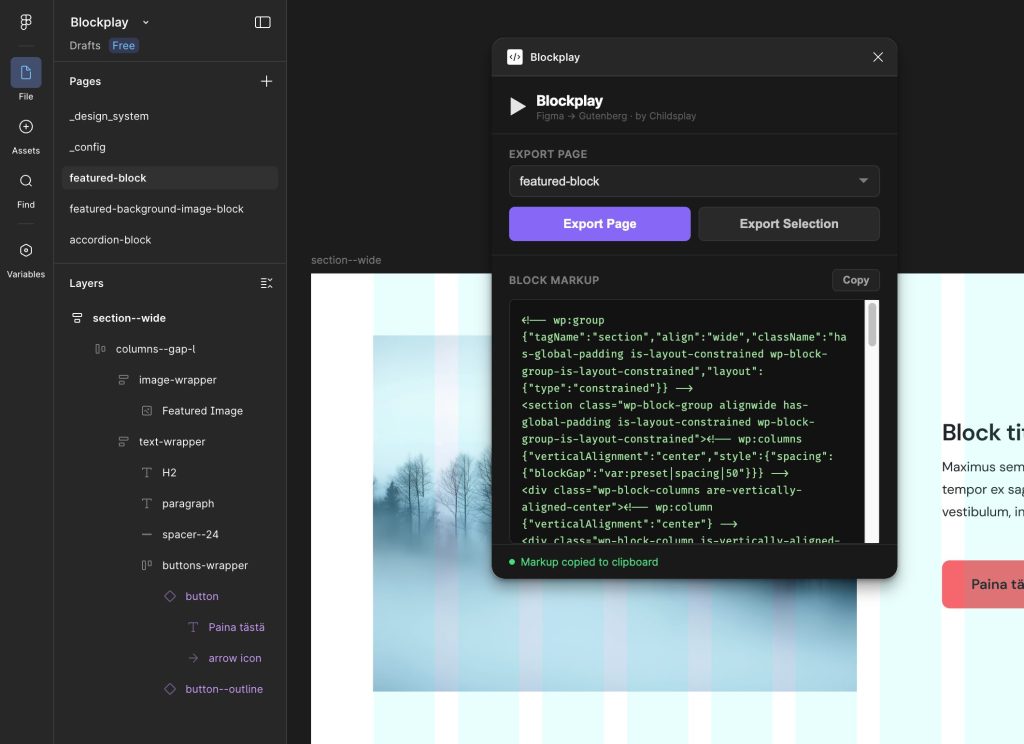Open the Variables panel icon

26,250
